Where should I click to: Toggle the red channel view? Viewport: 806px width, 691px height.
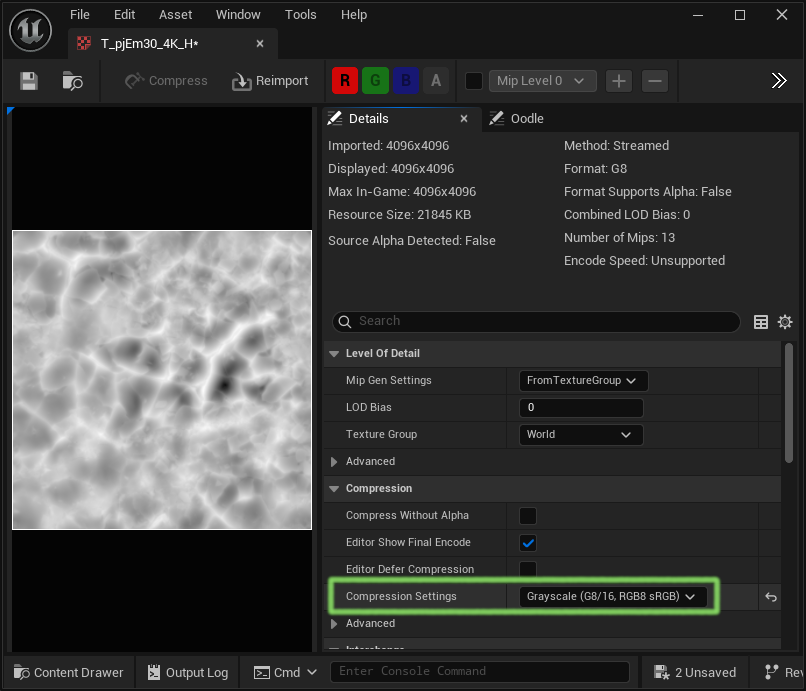click(x=345, y=81)
